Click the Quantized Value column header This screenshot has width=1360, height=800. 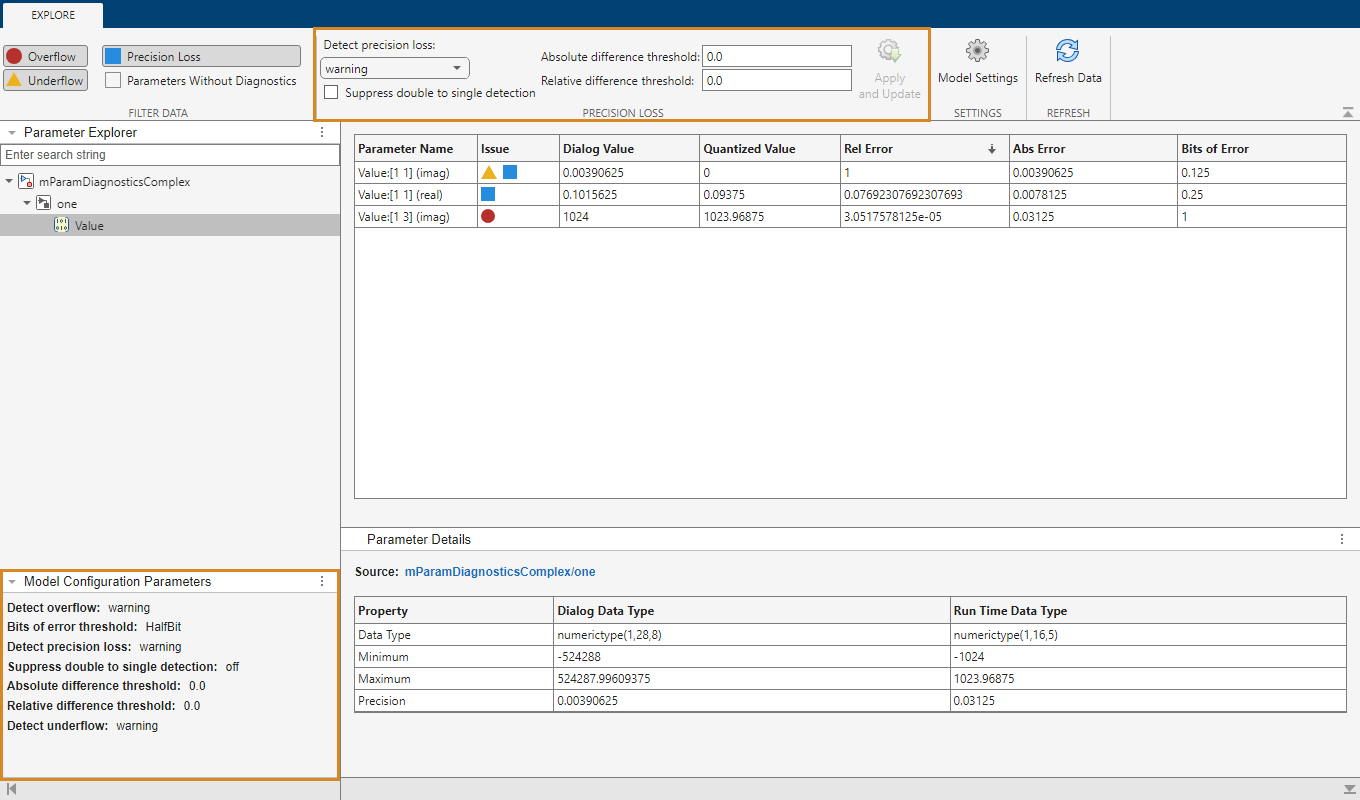click(769, 149)
